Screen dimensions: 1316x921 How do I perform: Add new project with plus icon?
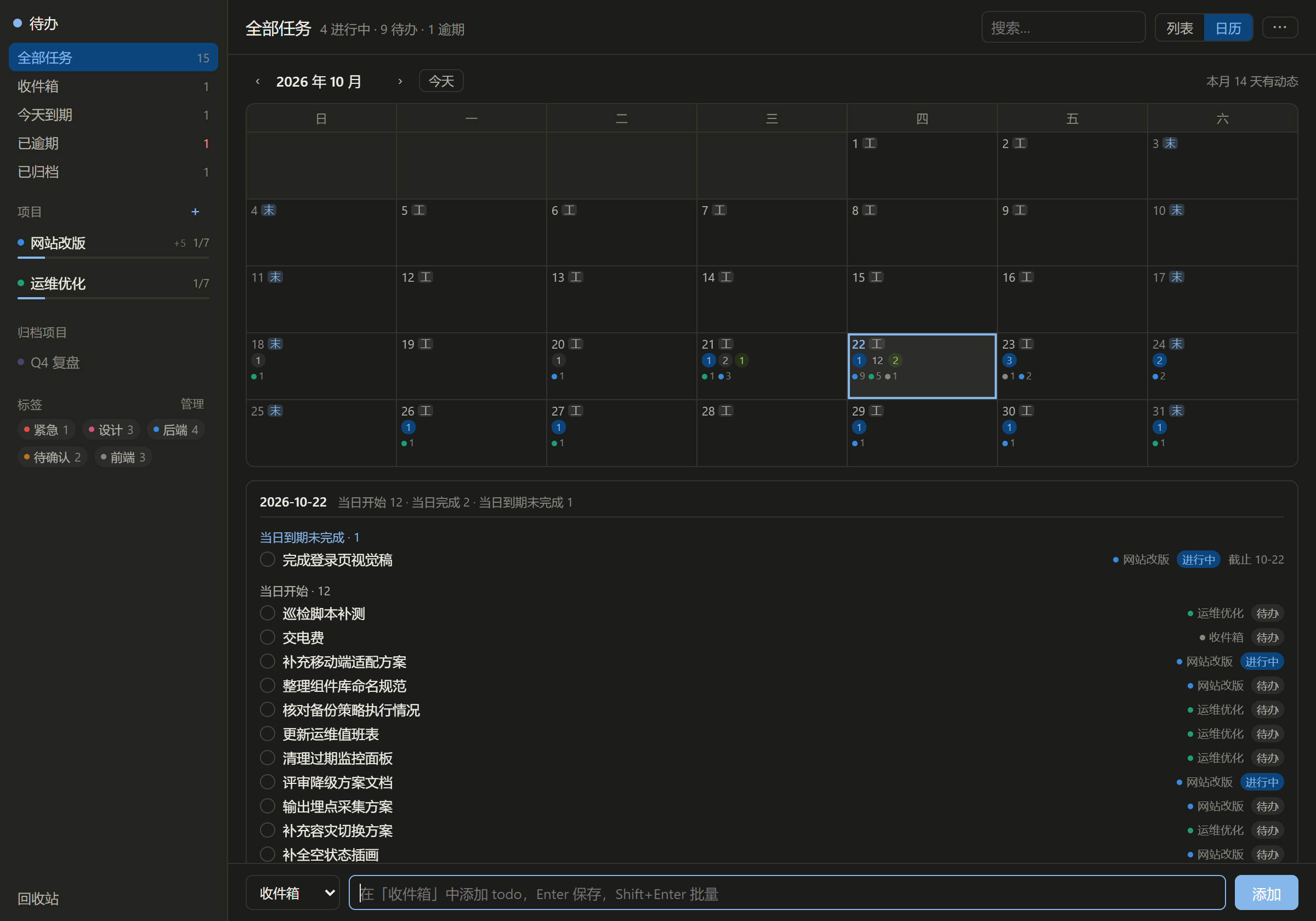[195, 212]
